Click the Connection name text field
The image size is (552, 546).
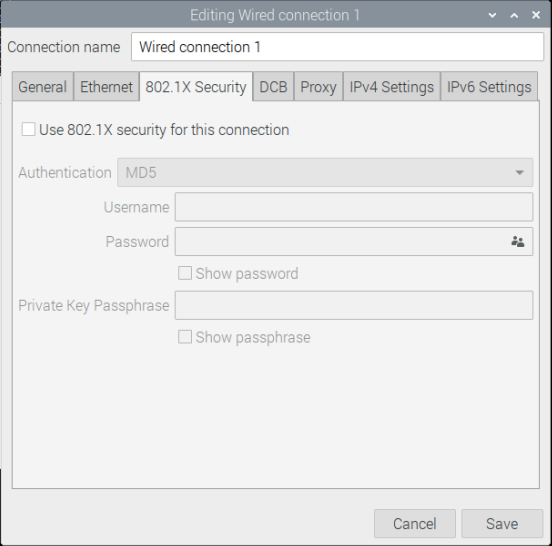337,47
